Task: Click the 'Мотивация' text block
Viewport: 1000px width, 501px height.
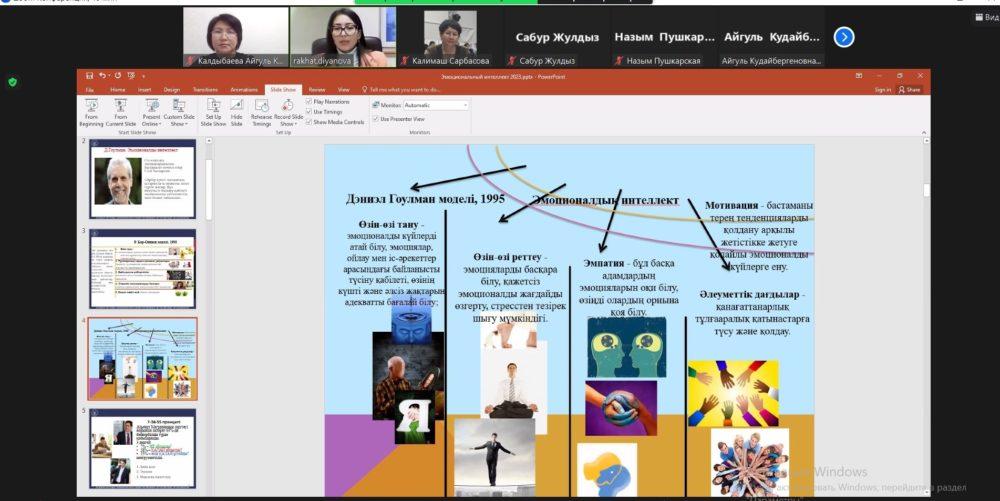Action: 759,236
